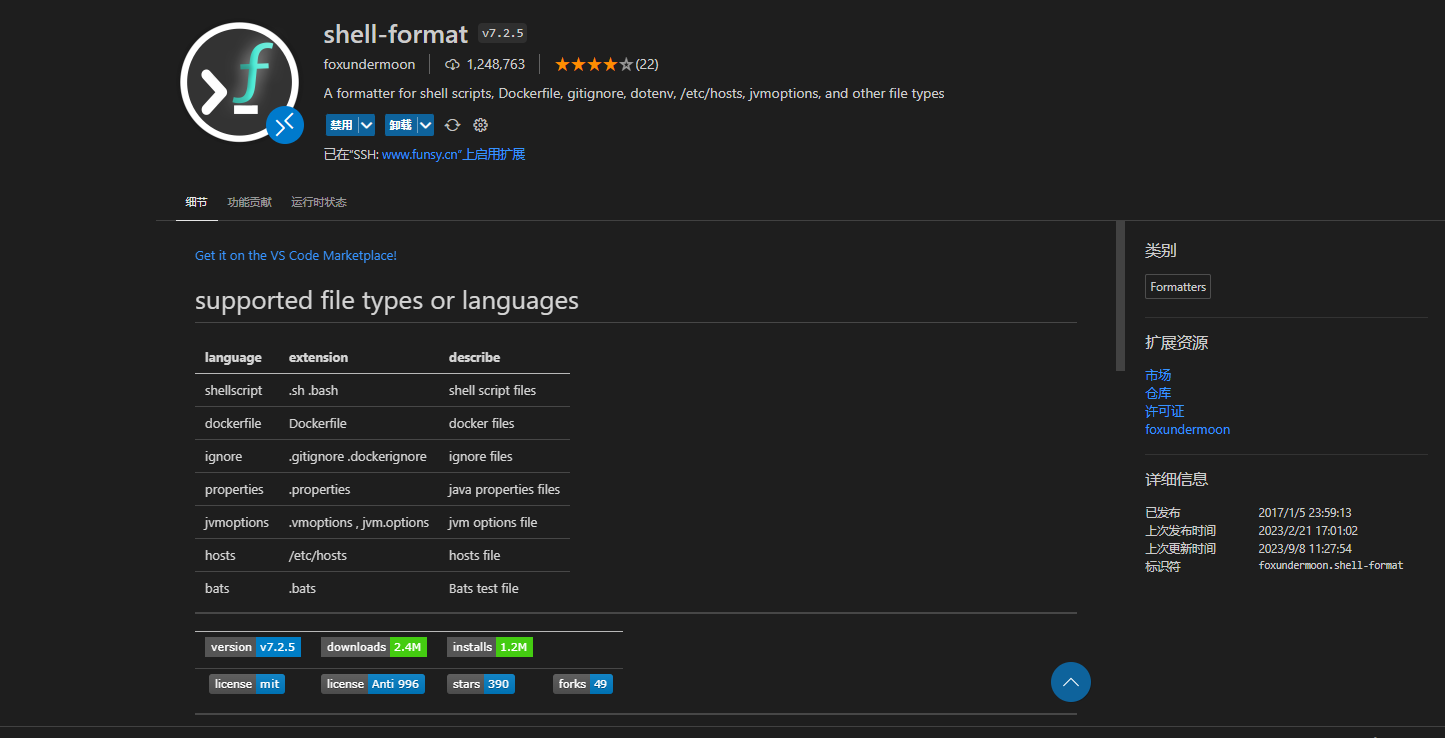Switch to the 功能贡献 tab
This screenshot has height=738, width=1445.
249,202
